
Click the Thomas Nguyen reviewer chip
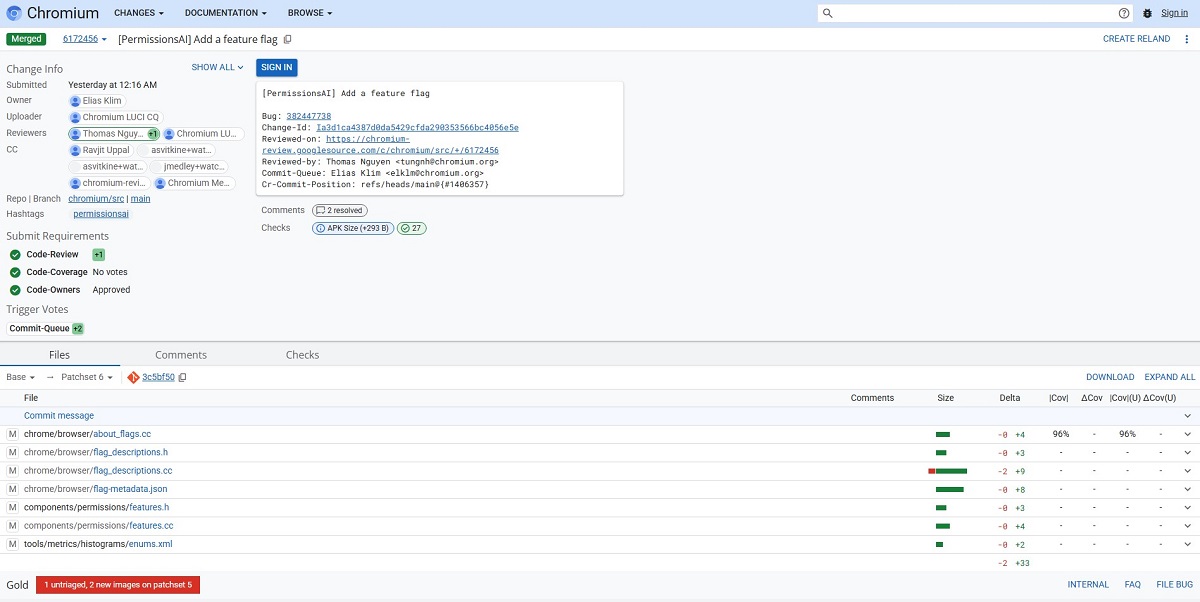(x=114, y=134)
